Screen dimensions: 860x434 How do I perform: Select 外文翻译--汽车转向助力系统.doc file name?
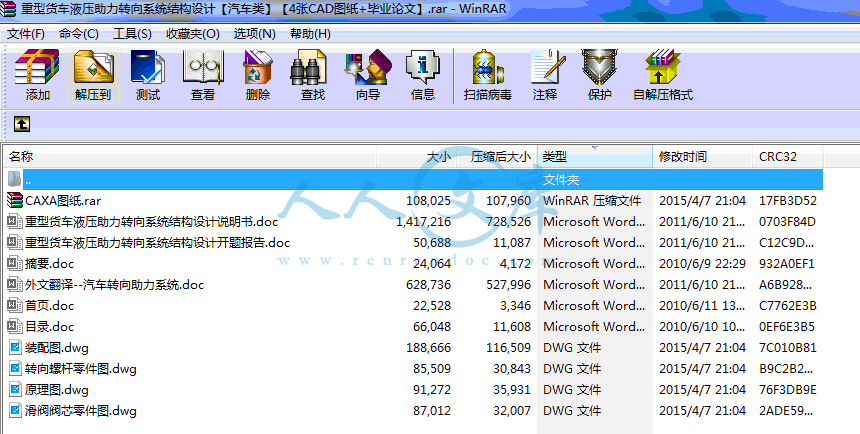click(115, 285)
